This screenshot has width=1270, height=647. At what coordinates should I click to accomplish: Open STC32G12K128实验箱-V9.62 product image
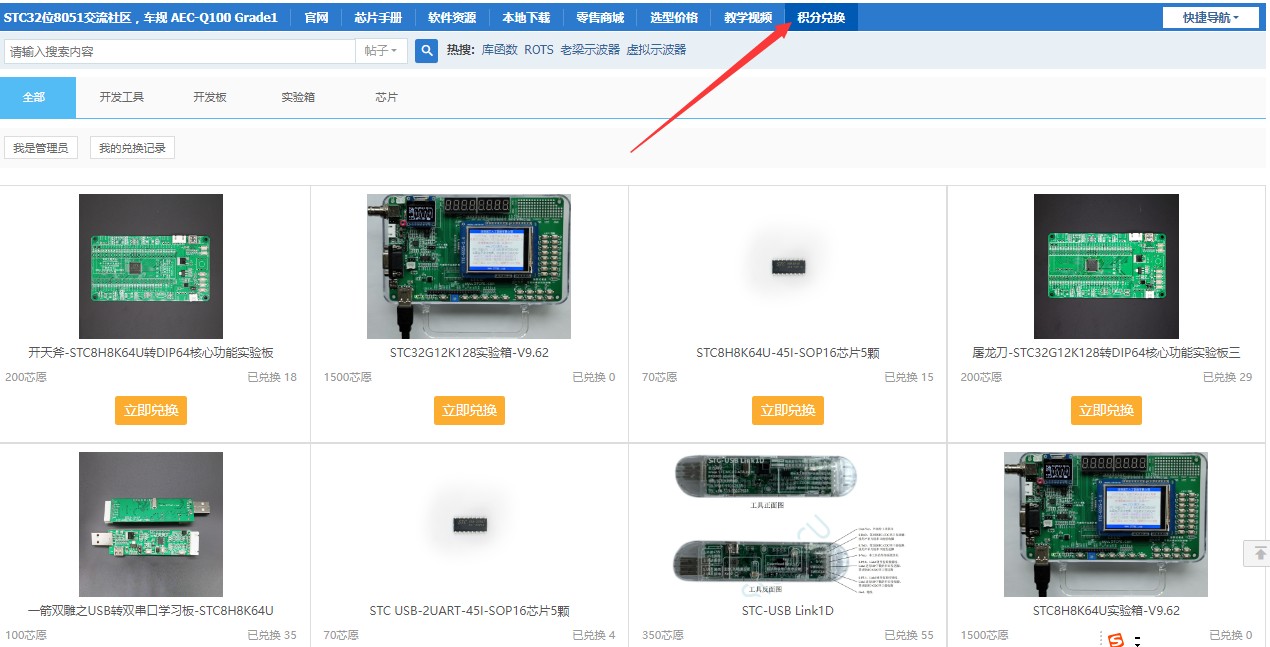click(x=469, y=266)
